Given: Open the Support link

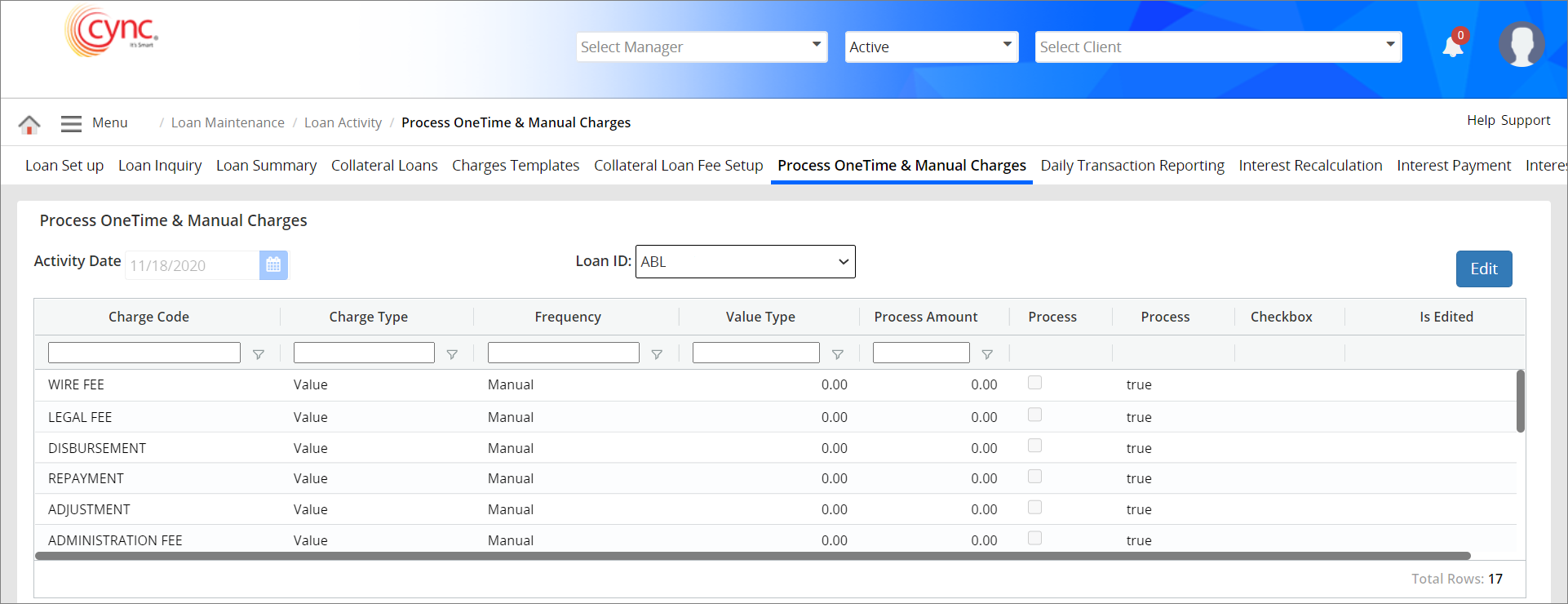Looking at the screenshot, I should tap(1525, 121).
